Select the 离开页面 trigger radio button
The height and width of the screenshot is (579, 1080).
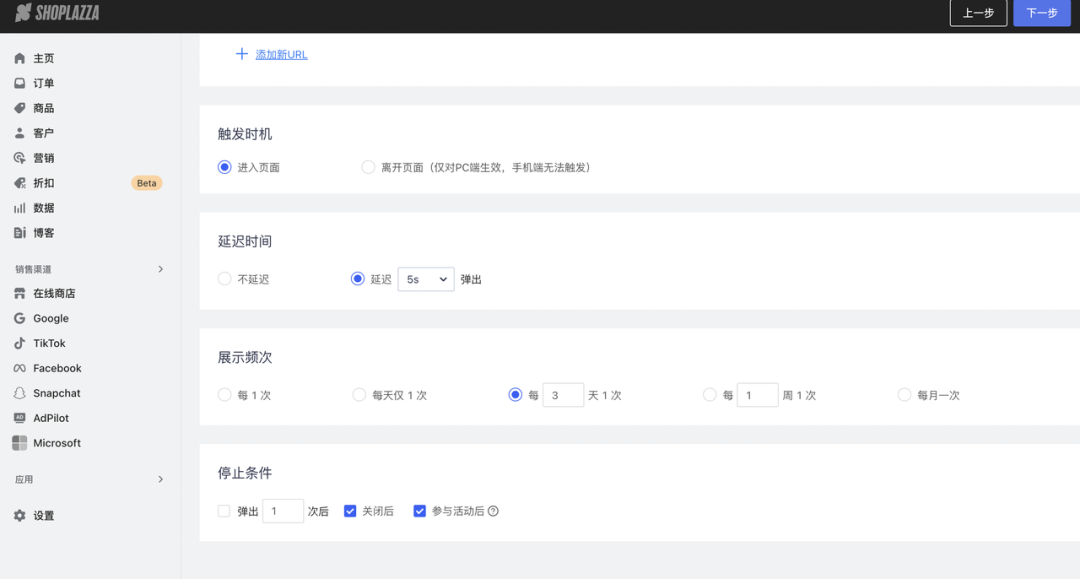[x=368, y=167]
